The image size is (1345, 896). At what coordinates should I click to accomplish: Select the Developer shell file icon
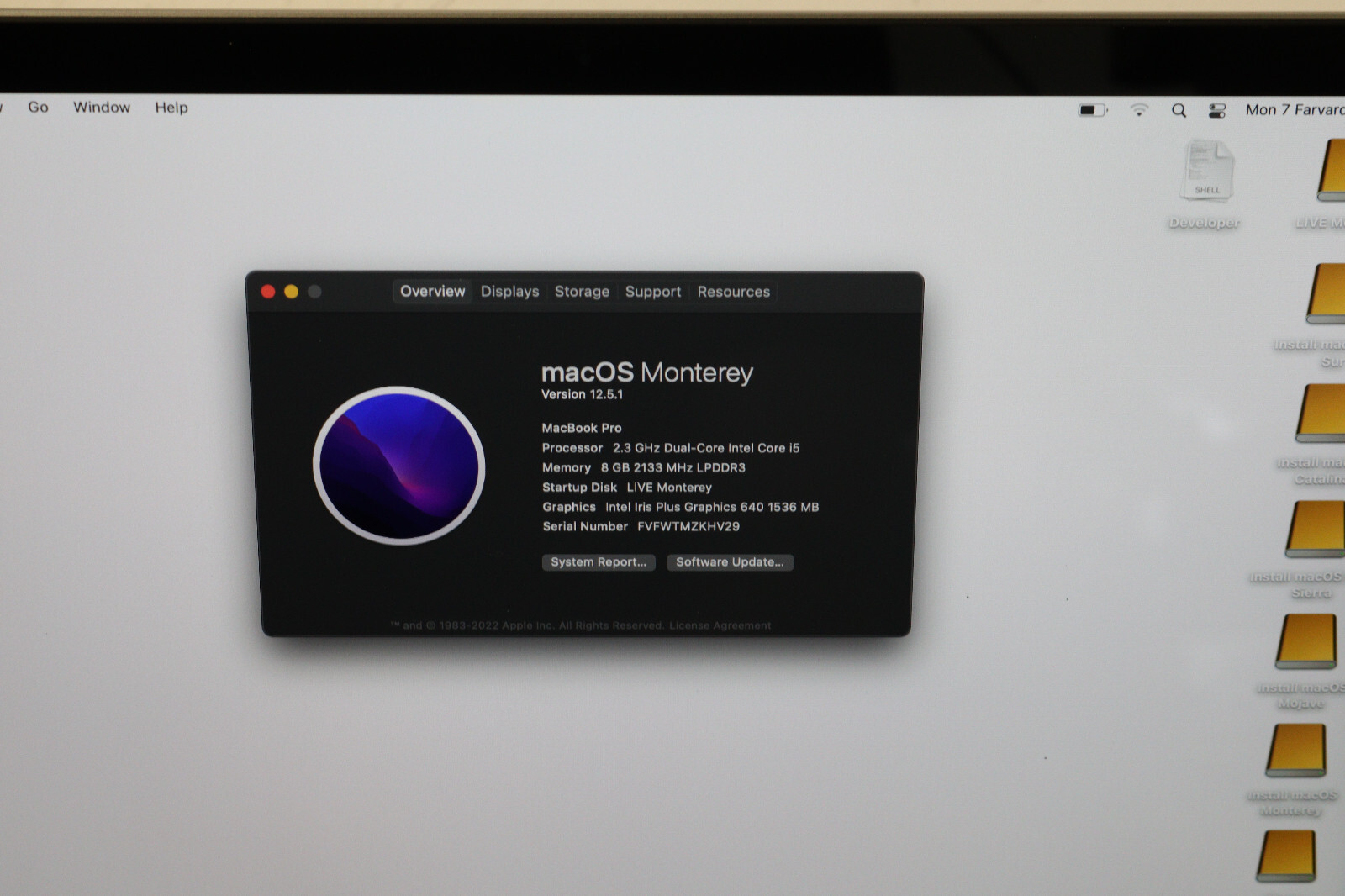1207,172
